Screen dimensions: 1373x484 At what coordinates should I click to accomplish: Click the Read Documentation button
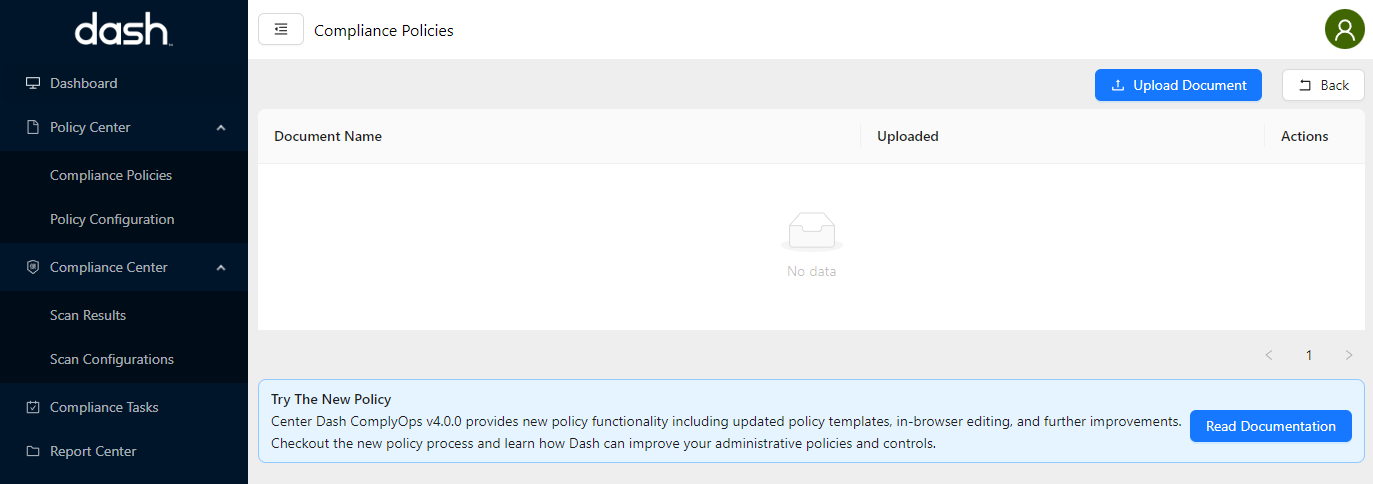click(1270, 426)
